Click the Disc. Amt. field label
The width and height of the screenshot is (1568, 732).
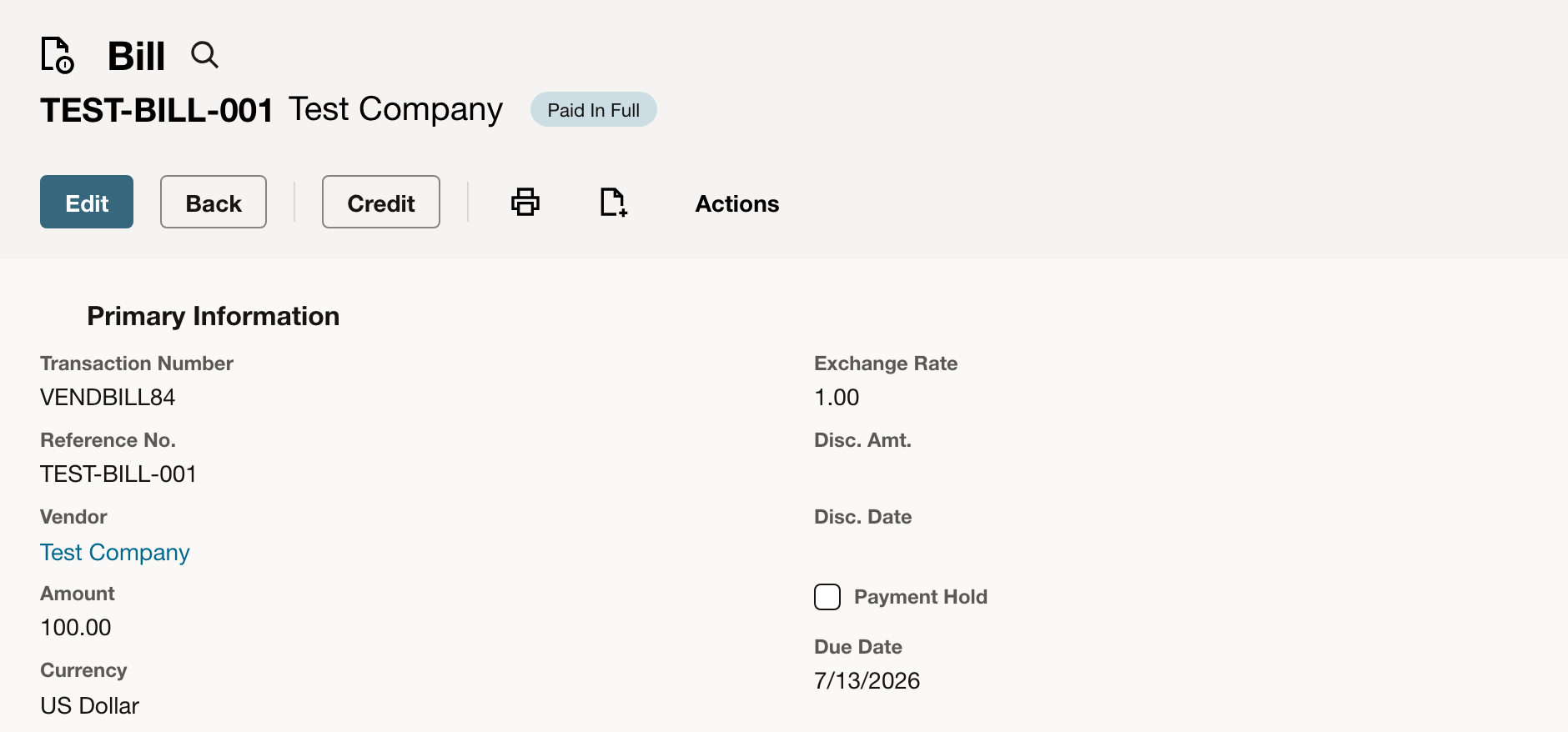point(862,440)
